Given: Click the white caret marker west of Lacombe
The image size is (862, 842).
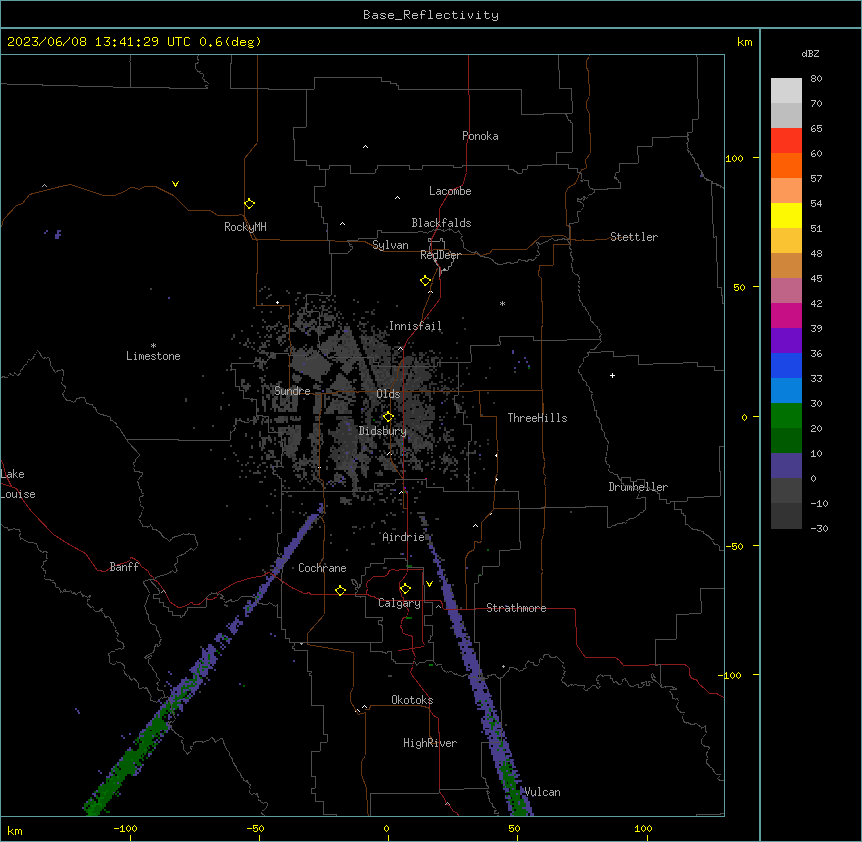Looking at the screenshot, I should coord(397,198).
